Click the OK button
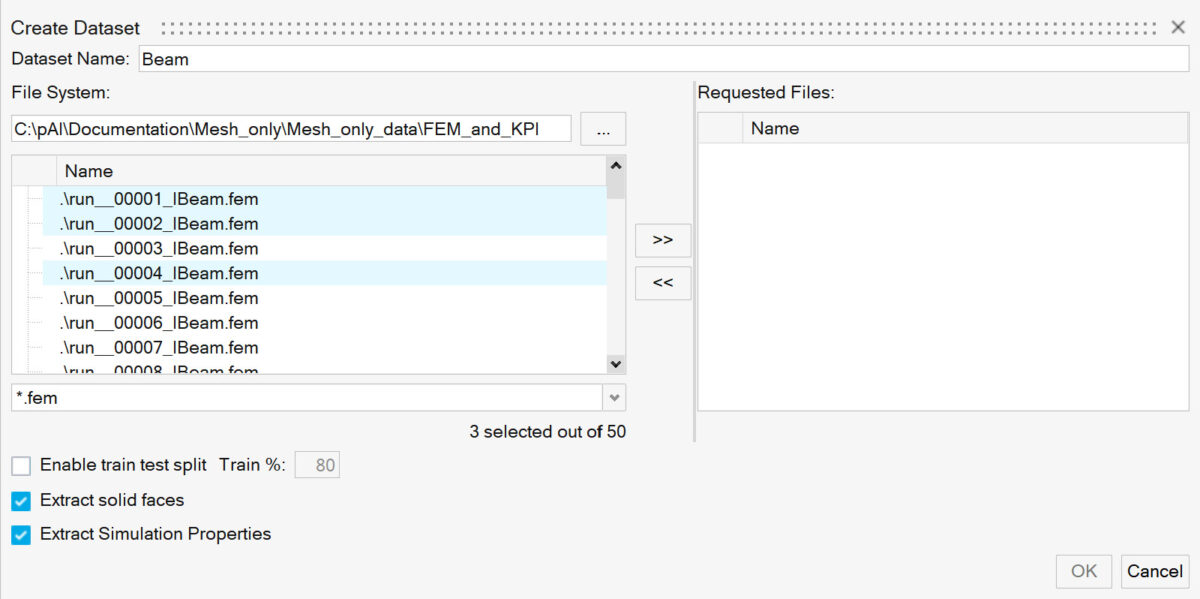The image size is (1200, 599). 1084,571
